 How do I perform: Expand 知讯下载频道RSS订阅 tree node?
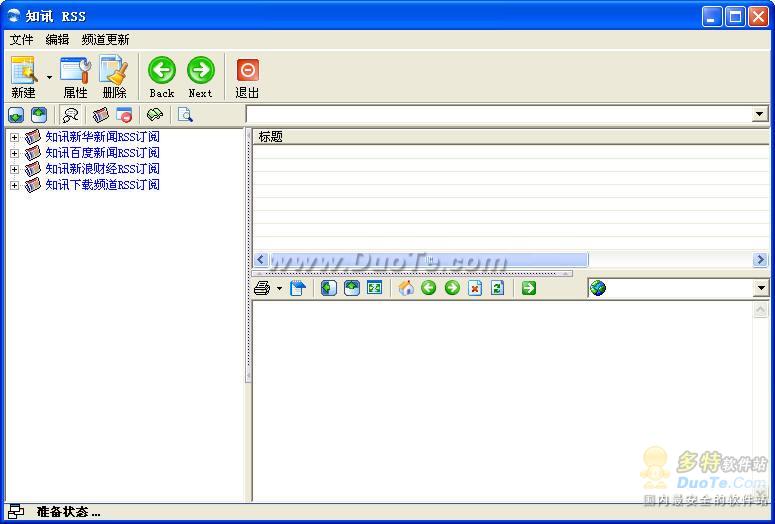pos(14,185)
